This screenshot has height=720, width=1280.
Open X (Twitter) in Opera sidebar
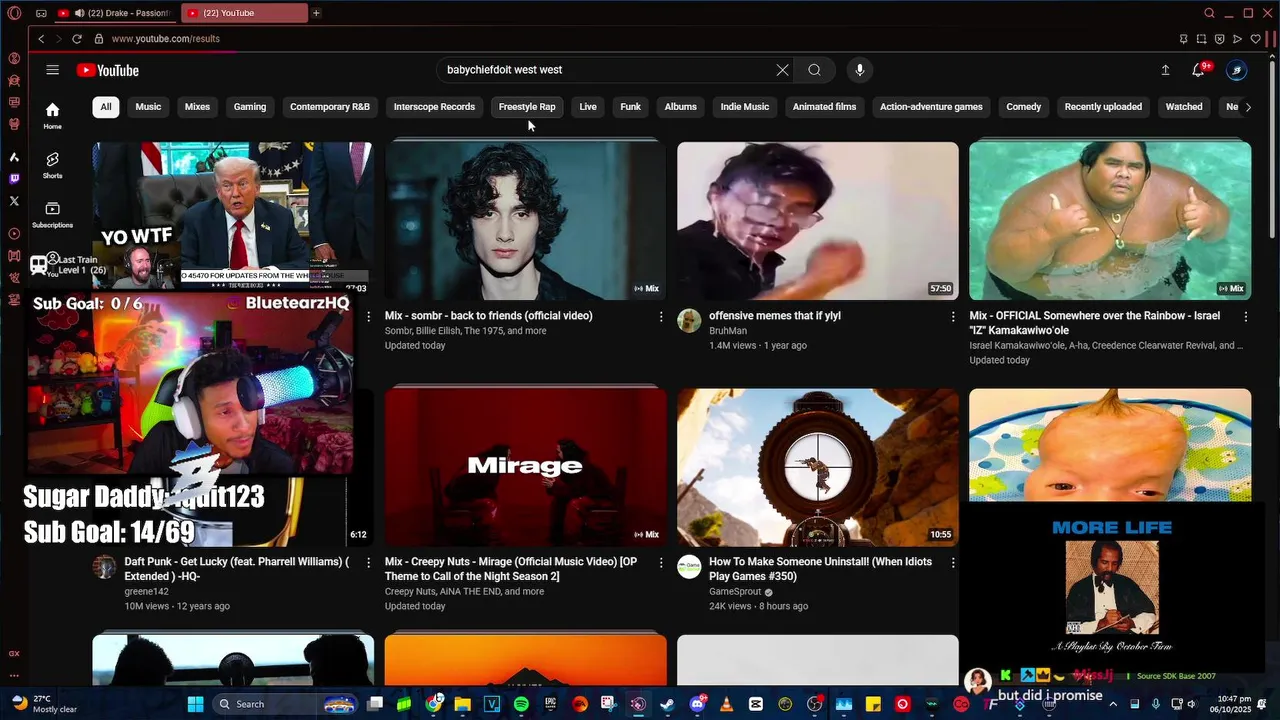(x=14, y=201)
